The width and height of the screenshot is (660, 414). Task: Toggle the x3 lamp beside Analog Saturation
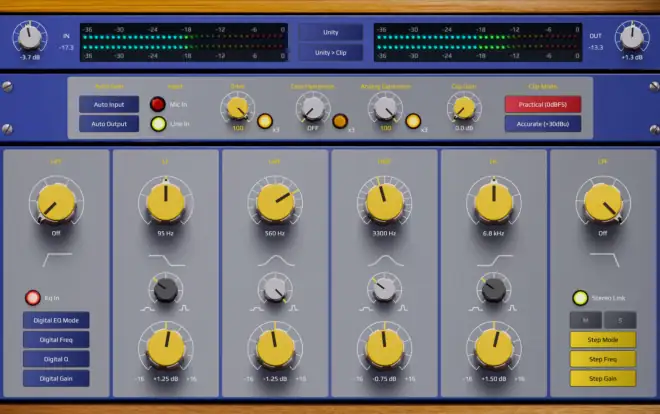(x=413, y=121)
